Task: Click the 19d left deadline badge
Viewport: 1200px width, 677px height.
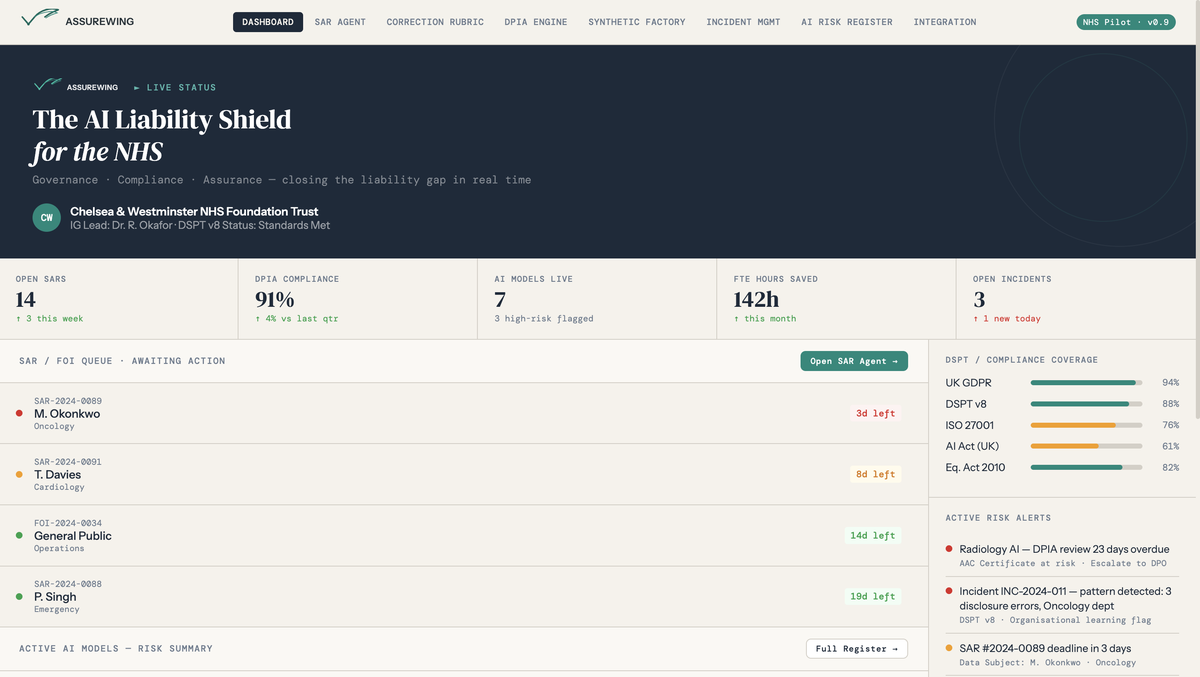Action: coord(872,596)
